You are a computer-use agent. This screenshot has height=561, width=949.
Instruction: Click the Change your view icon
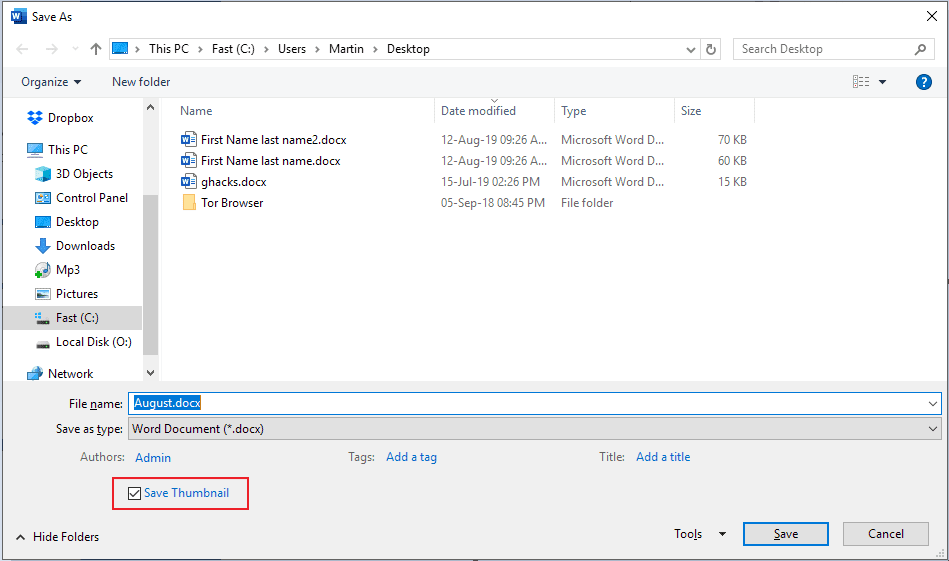(x=861, y=82)
